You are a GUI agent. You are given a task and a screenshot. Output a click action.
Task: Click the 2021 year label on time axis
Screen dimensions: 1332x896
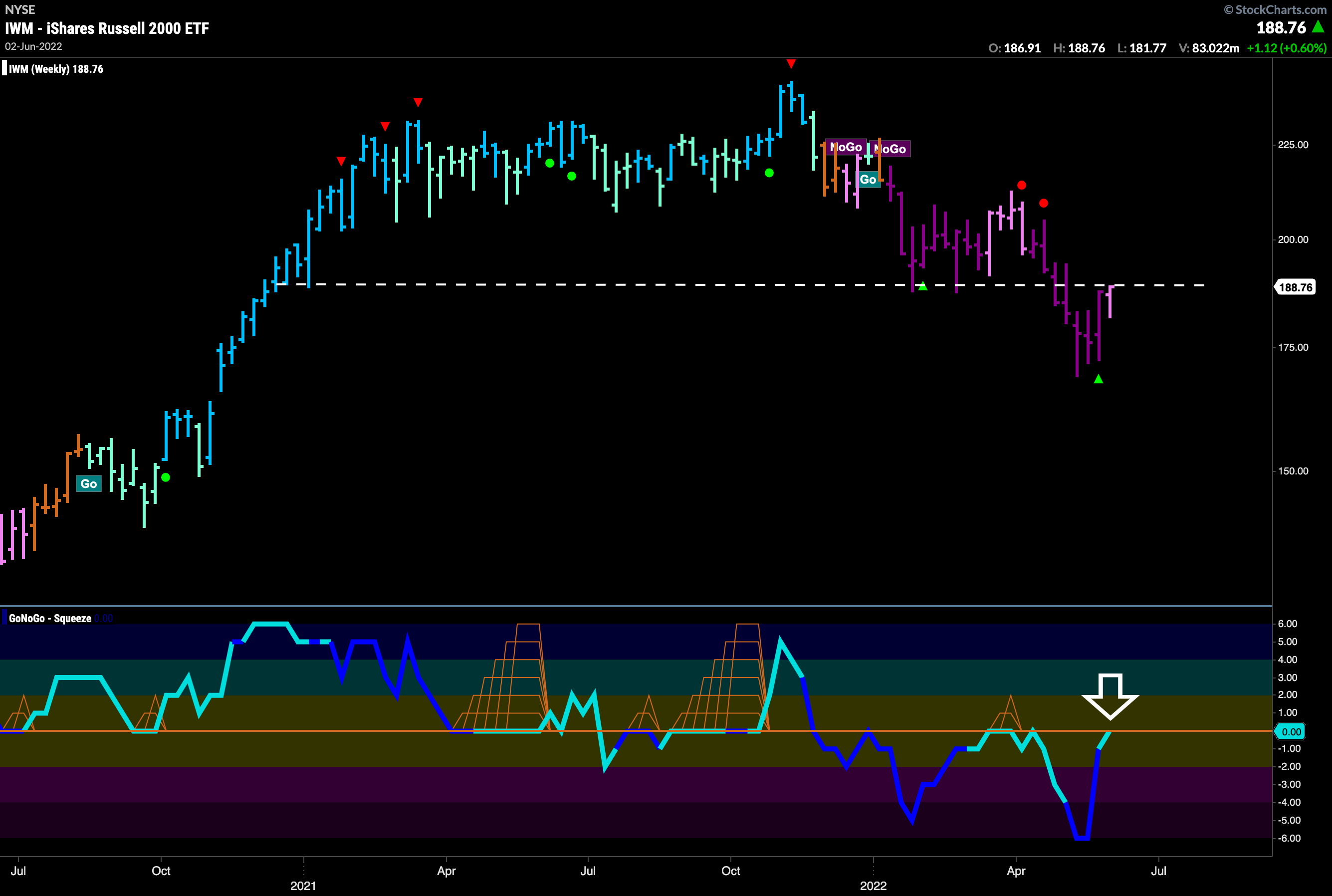(x=303, y=886)
